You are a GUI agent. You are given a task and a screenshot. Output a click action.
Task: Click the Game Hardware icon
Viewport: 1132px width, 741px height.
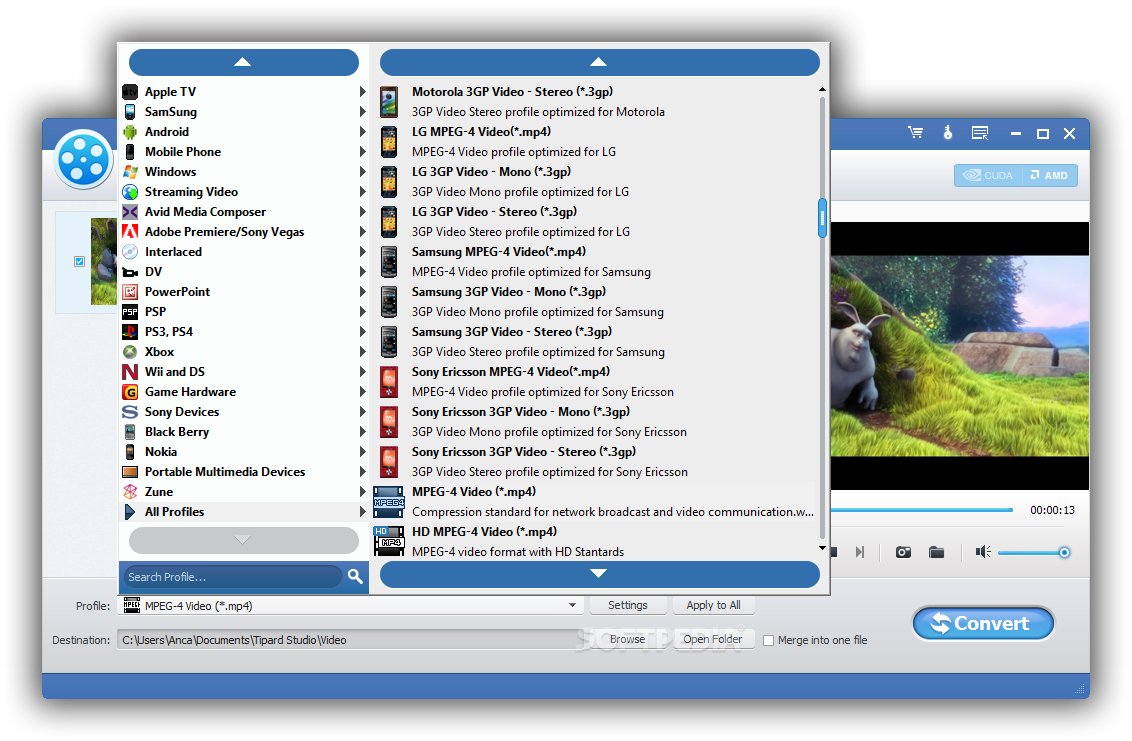tap(130, 392)
